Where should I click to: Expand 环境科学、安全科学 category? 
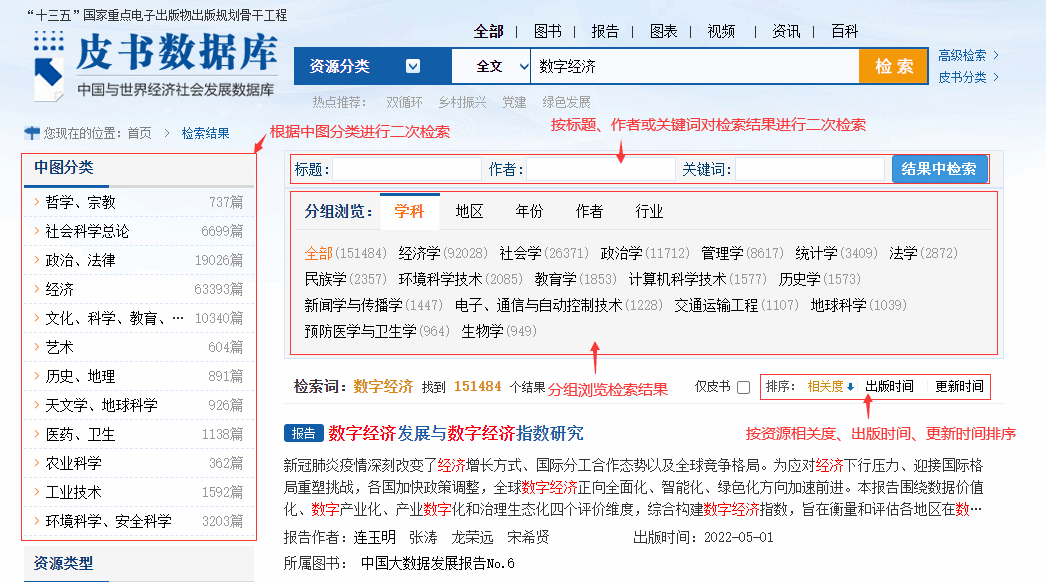108,521
